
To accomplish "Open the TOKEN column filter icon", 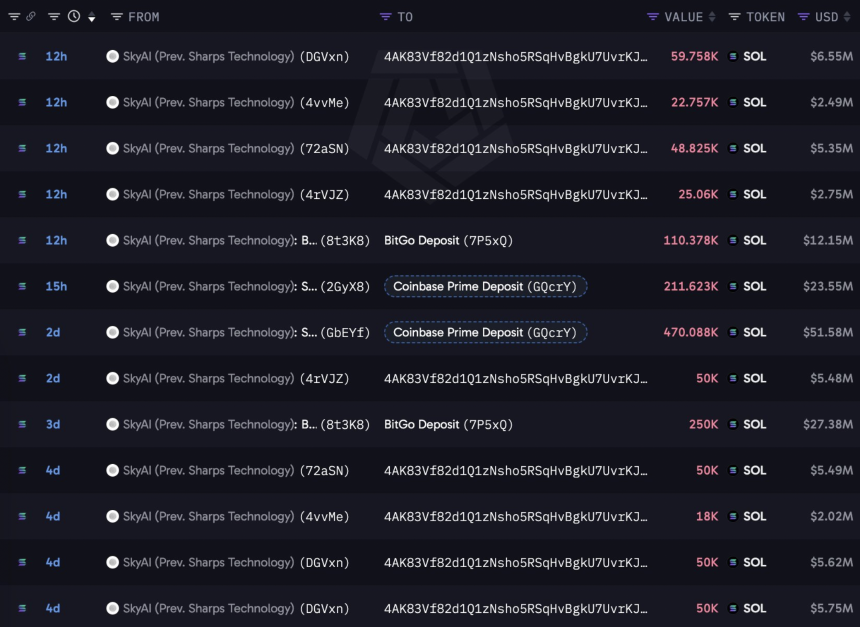I will click(734, 17).
